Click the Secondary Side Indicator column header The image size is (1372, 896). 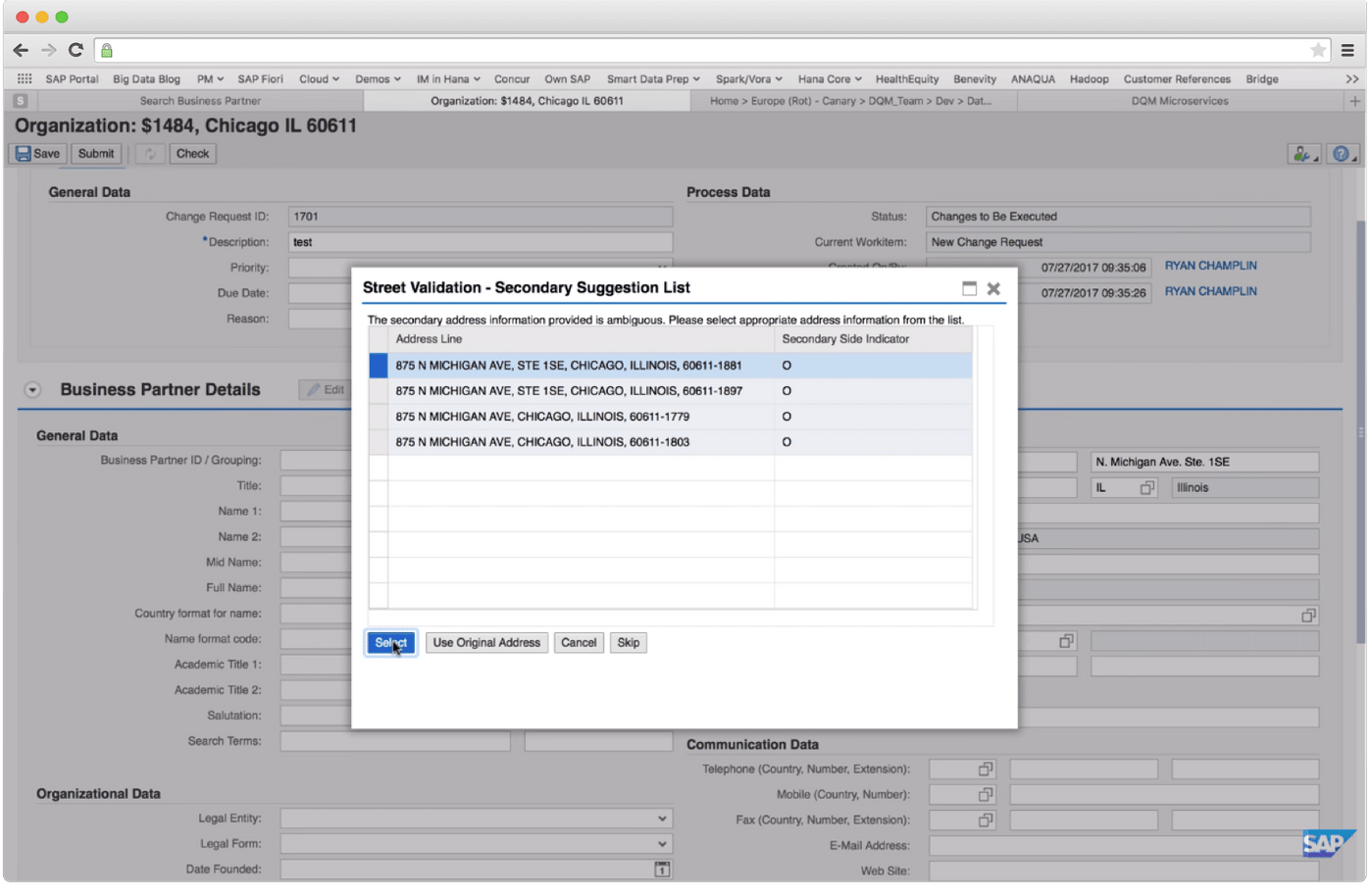[873, 339]
